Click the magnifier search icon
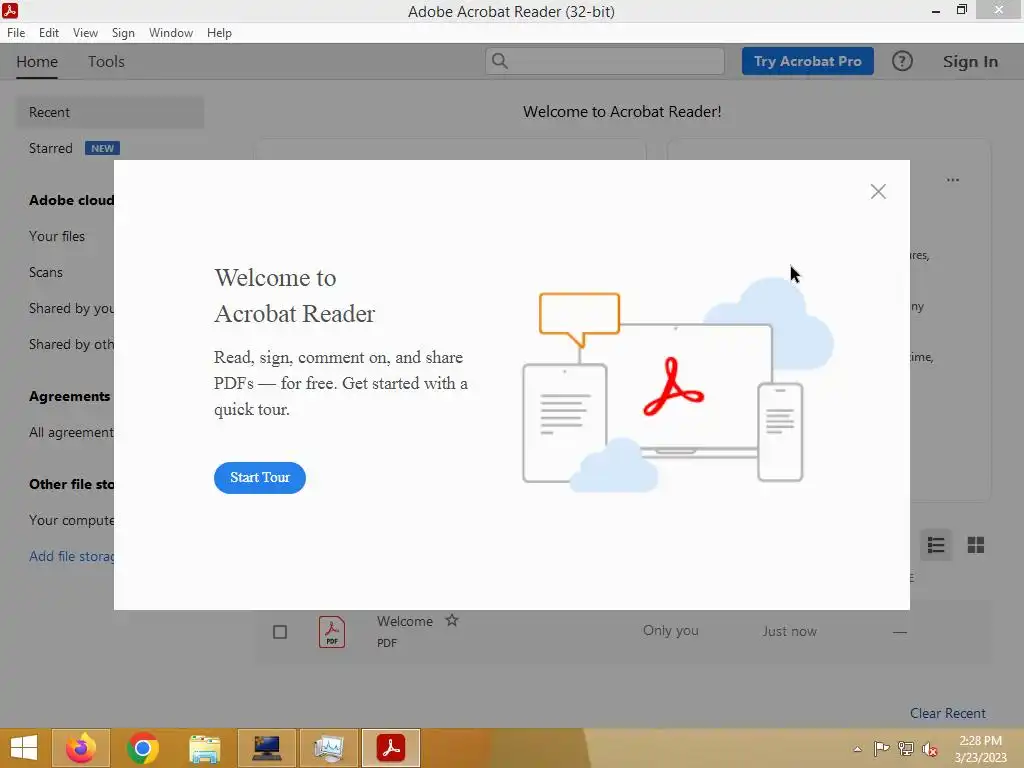 tap(500, 61)
